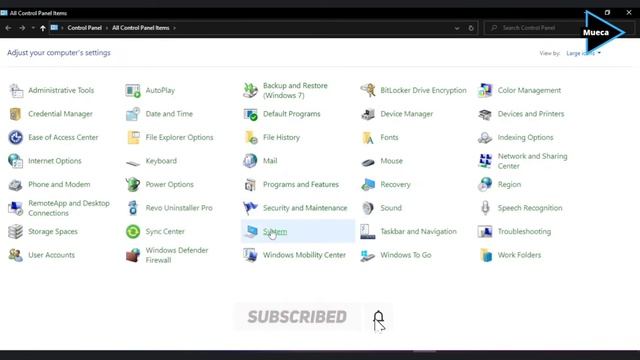
Task: Open the Region icon
Action: click(485, 184)
